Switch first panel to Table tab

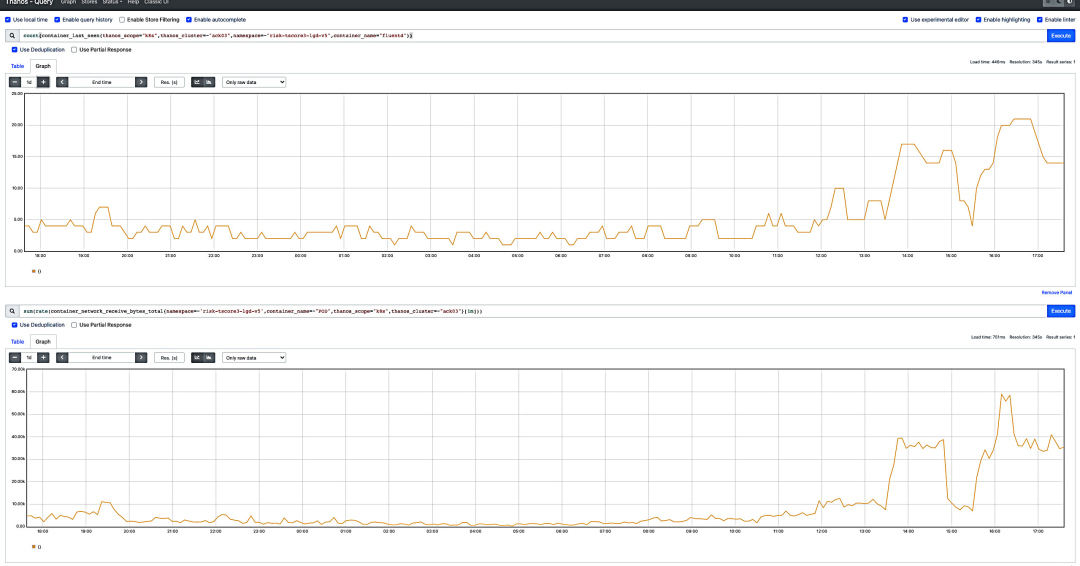(x=17, y=66)
